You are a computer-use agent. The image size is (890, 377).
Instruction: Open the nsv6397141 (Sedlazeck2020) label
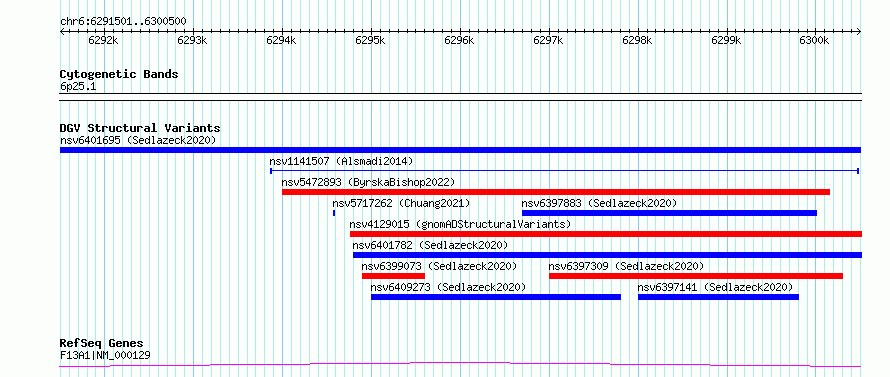point(715,287)
